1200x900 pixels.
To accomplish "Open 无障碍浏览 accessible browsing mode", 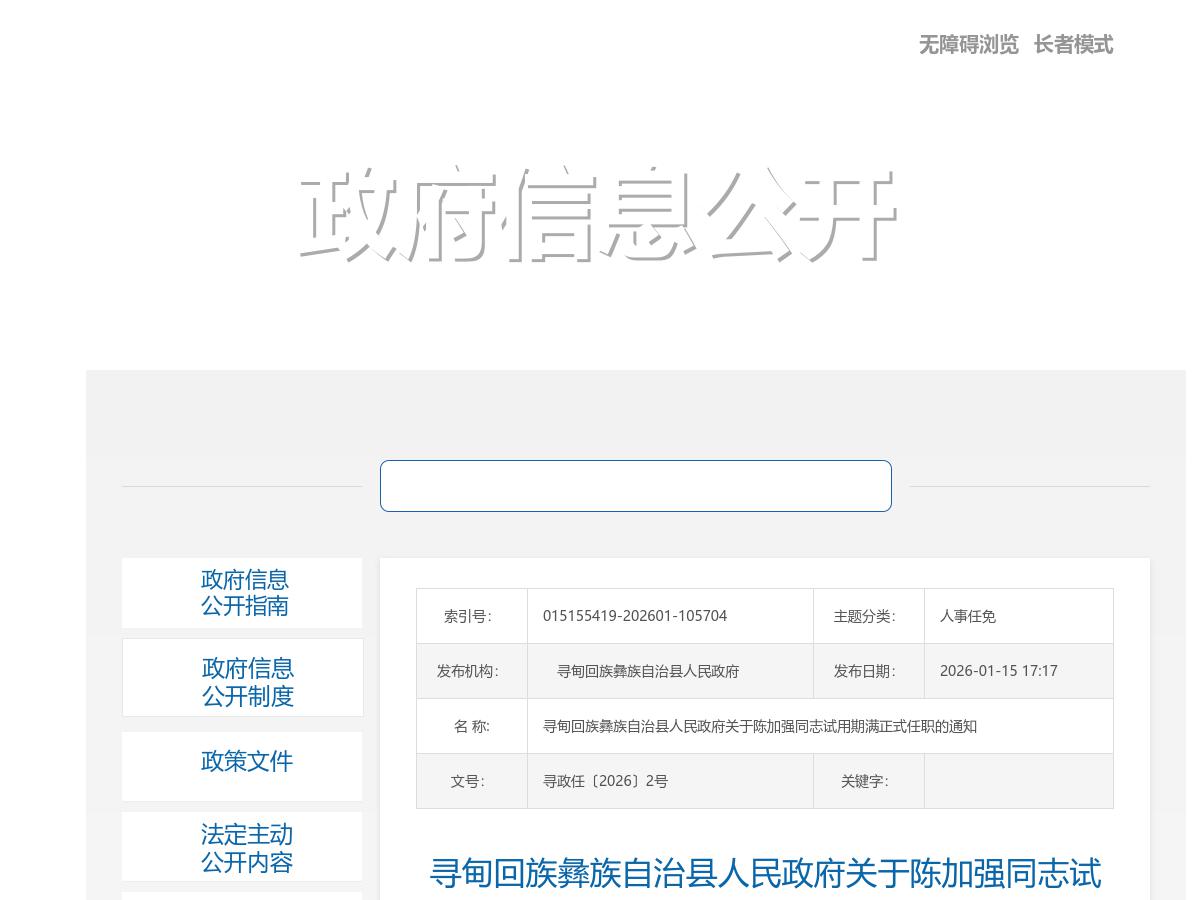I will 968,45.
